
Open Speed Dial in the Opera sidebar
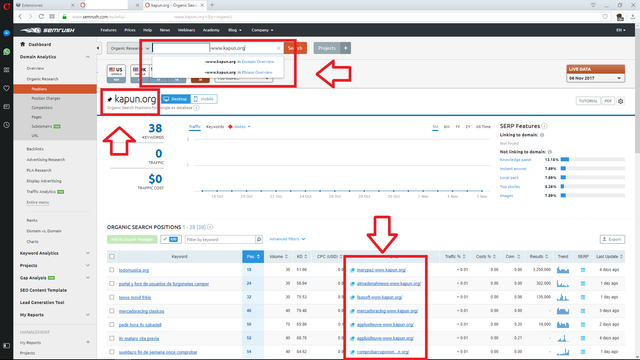click(x=7, y=70)
